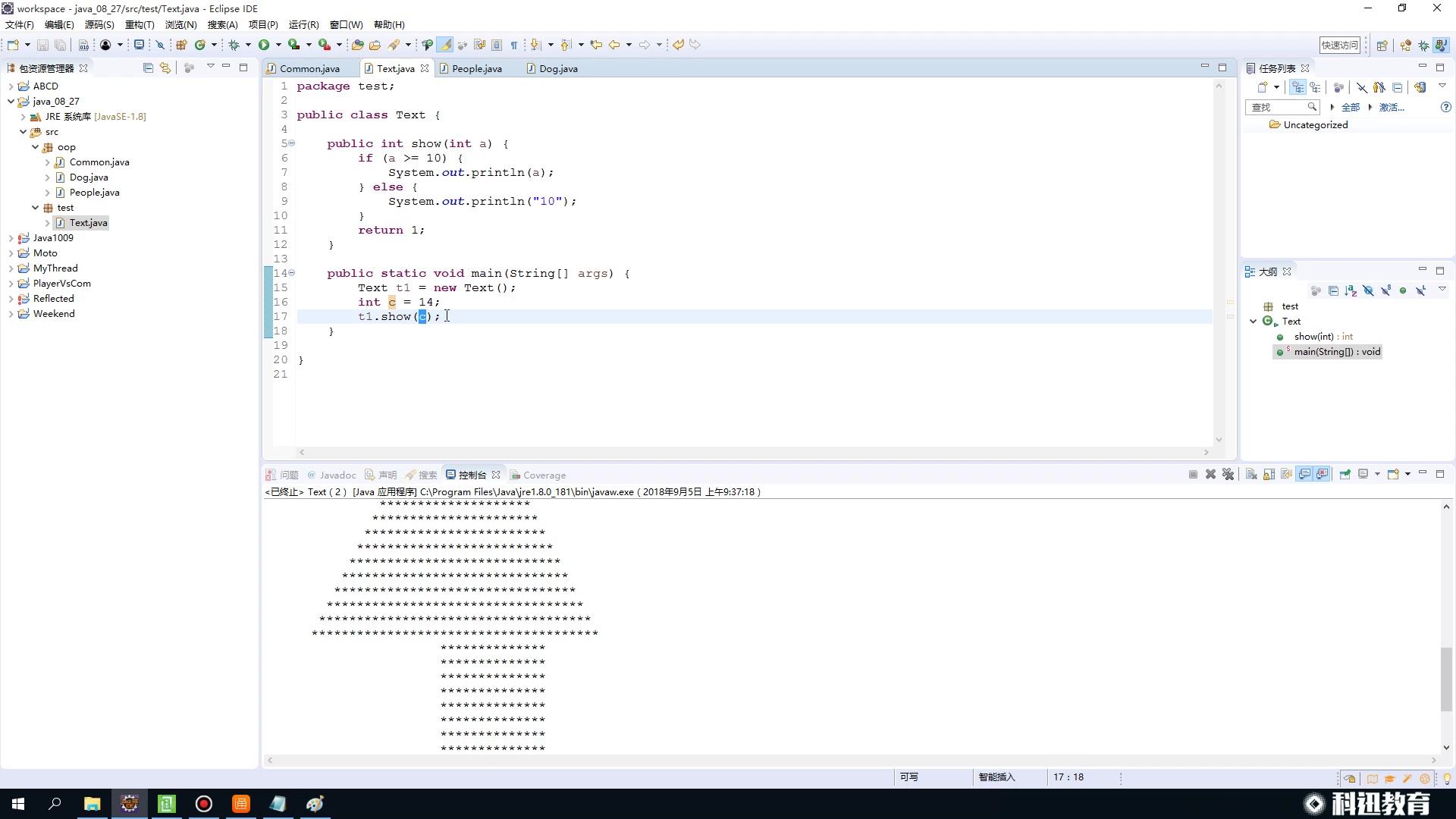Screen dimensions: 1456x819
Task: Click Clear Console icon
Action: pyautogui.click(x=1251, y=475)
